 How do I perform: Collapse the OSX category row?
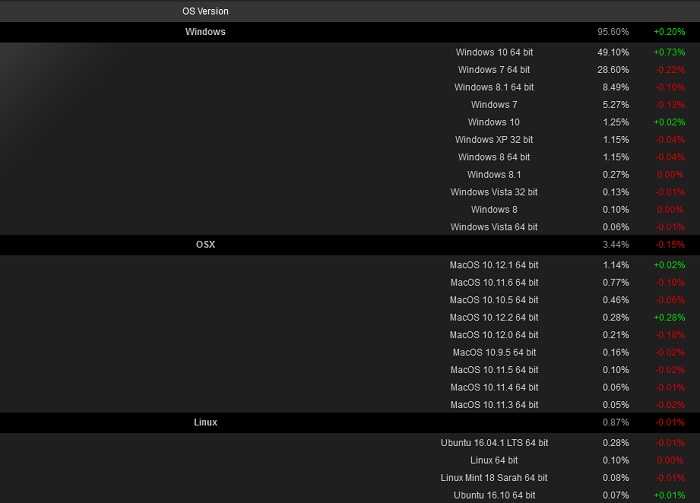click(205, 245)
